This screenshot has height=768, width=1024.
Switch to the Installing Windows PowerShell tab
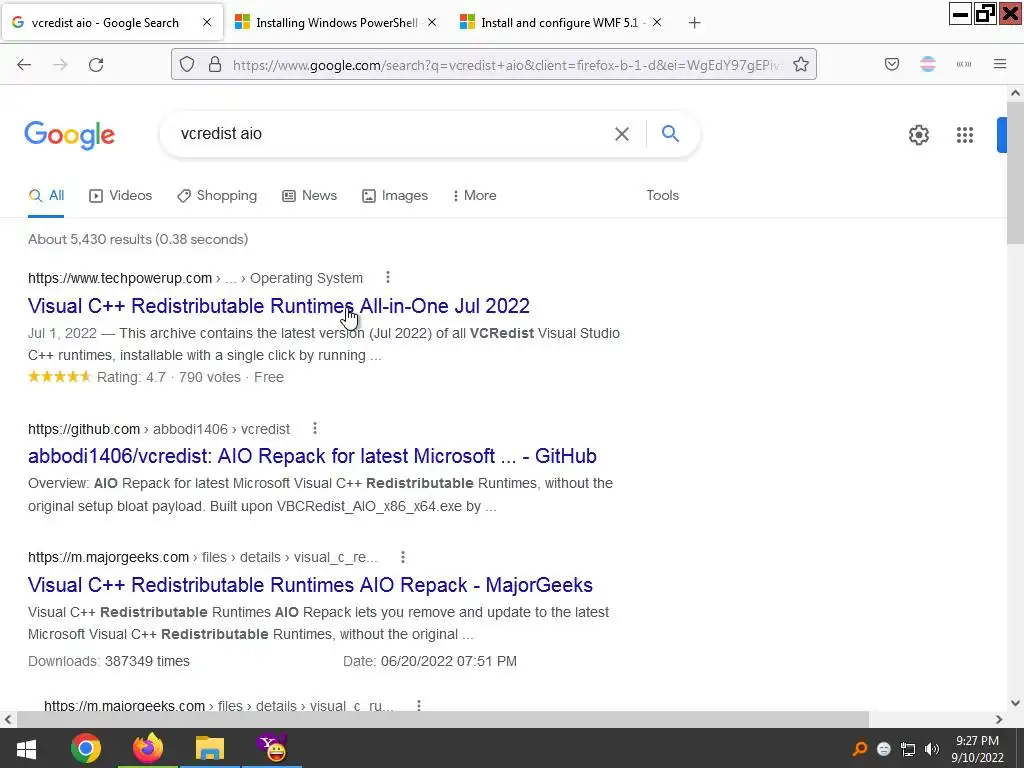(x=336, y=23)
